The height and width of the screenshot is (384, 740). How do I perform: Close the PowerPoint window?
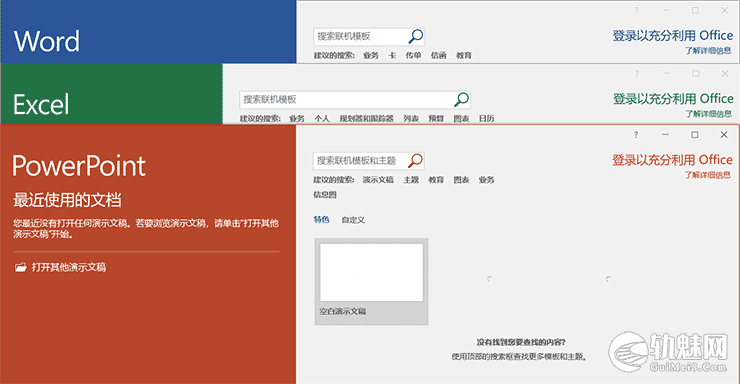tap(724, 135)
